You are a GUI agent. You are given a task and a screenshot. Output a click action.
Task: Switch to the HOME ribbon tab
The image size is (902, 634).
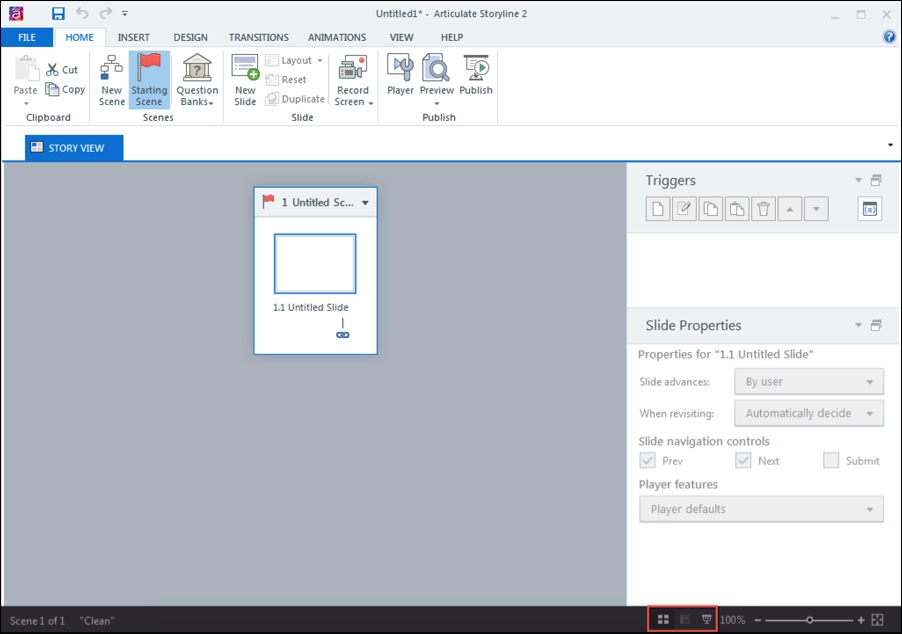[x=79, y=37]
